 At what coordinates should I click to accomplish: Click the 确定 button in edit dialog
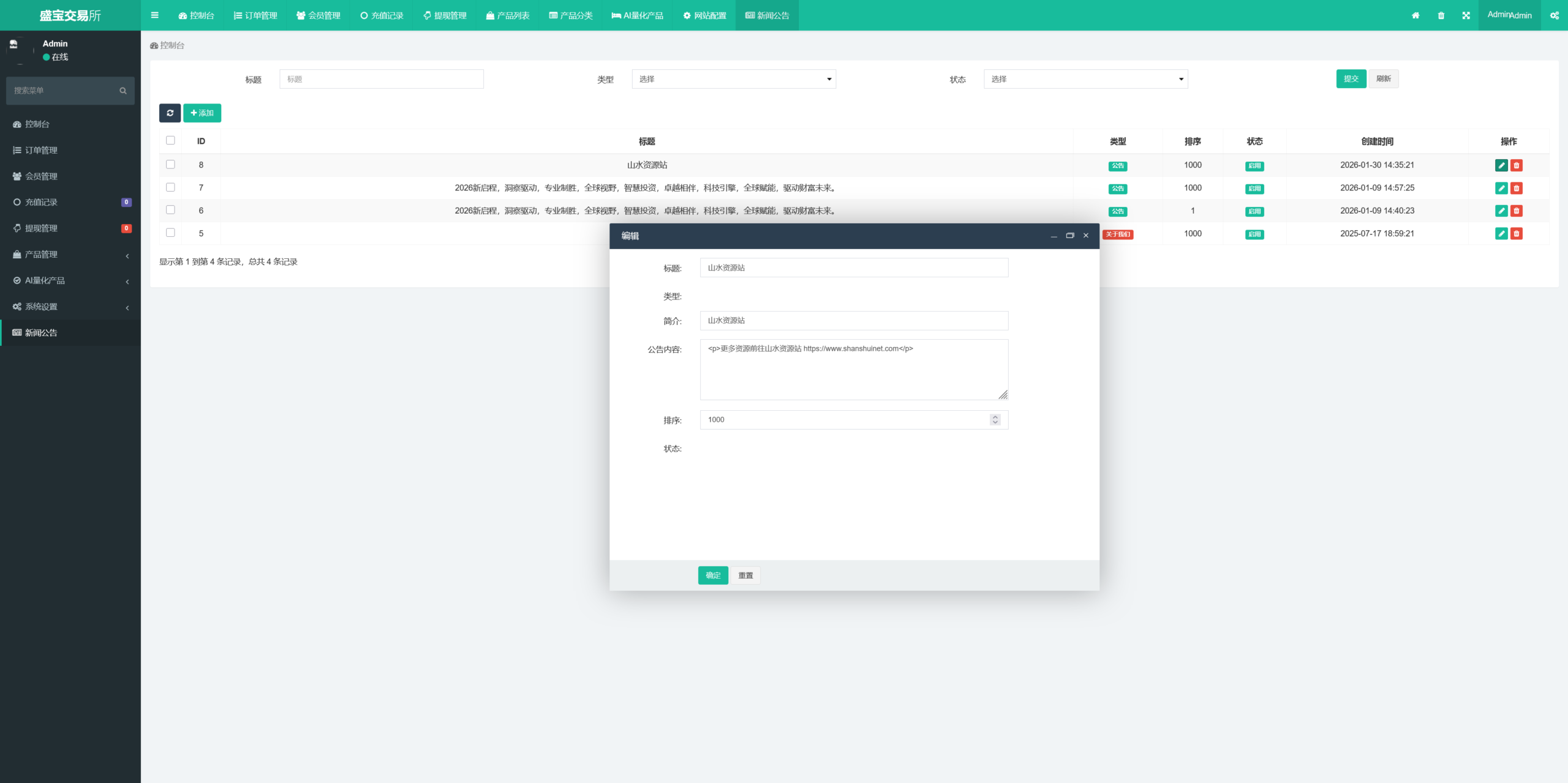pos(713,575)
